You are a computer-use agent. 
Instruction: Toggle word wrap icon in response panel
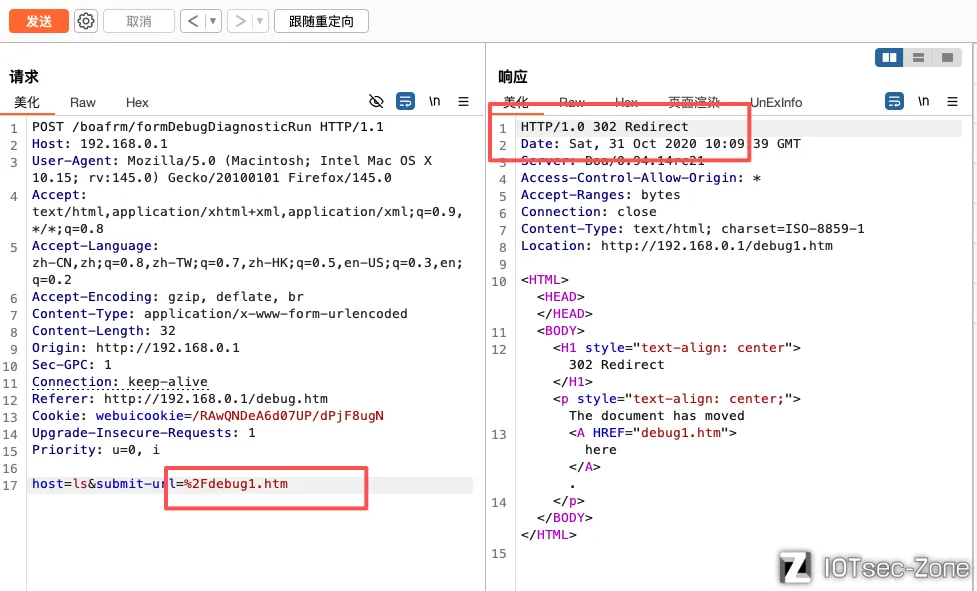point(894,102)
